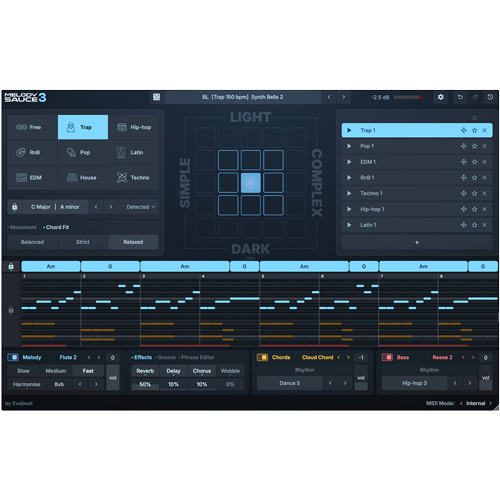Delete the Hip-hop 1 entry
500x500 pixels.
point(485,209)
